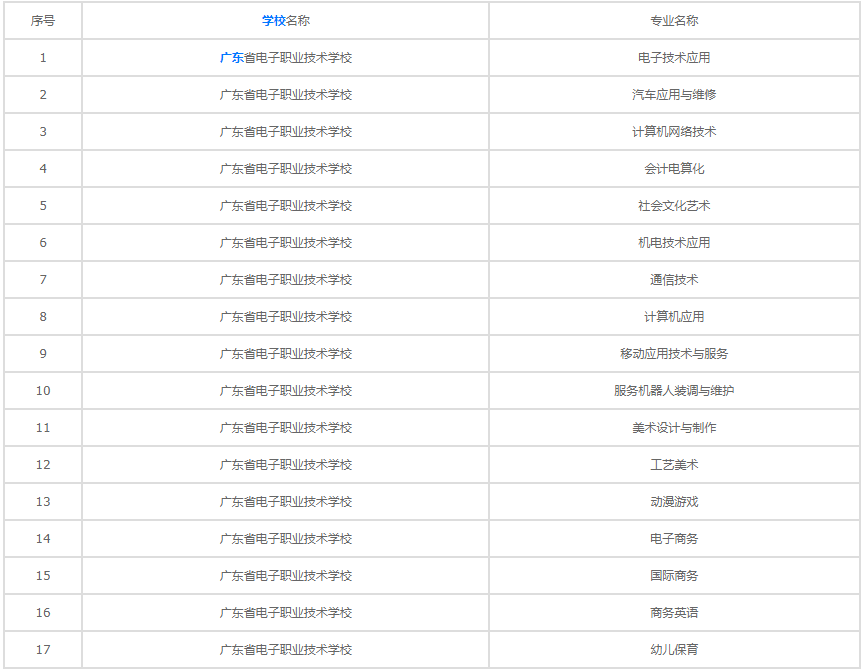Select the 动漫游戏 major cell
The image size is (864, 671).
point(673,502)
